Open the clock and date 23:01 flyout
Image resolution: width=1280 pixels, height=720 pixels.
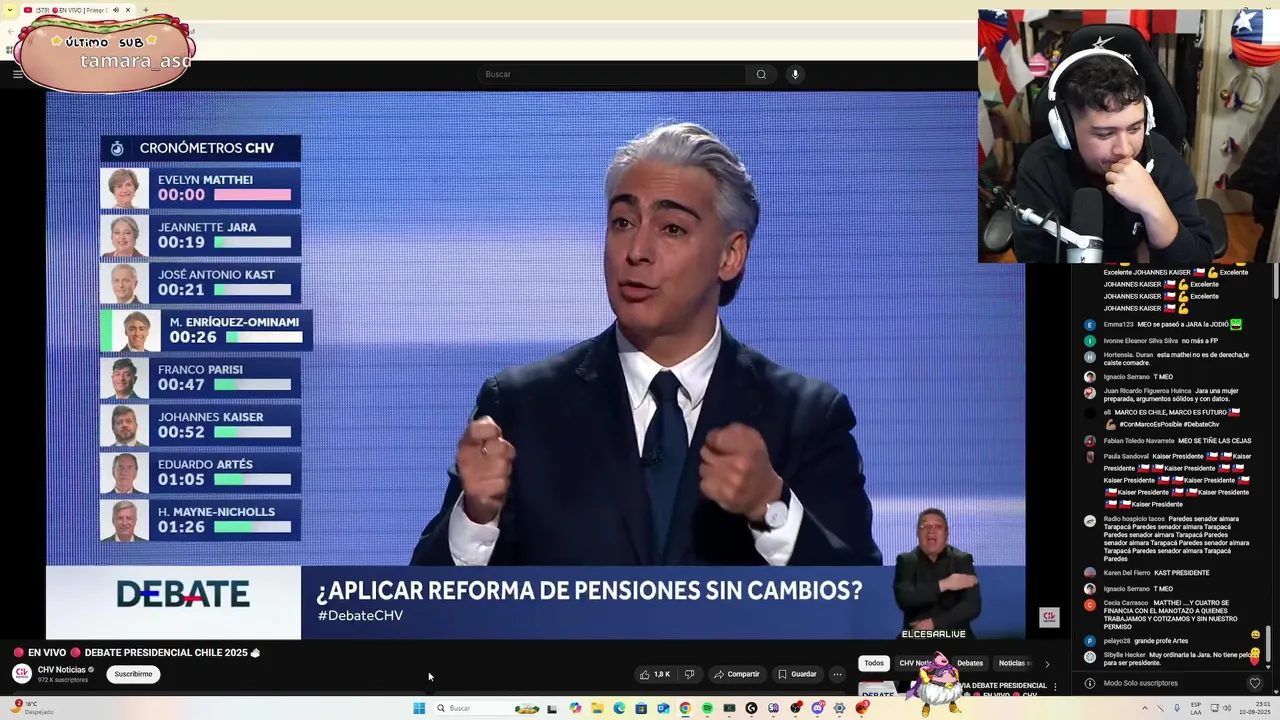(x=1255, y=708)
